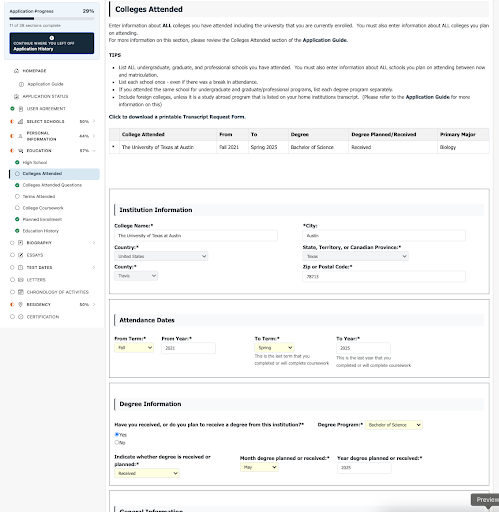Screen dimensions: 499x512
Task: Click the Year degree planned or received field
Action: coord(364,468)
